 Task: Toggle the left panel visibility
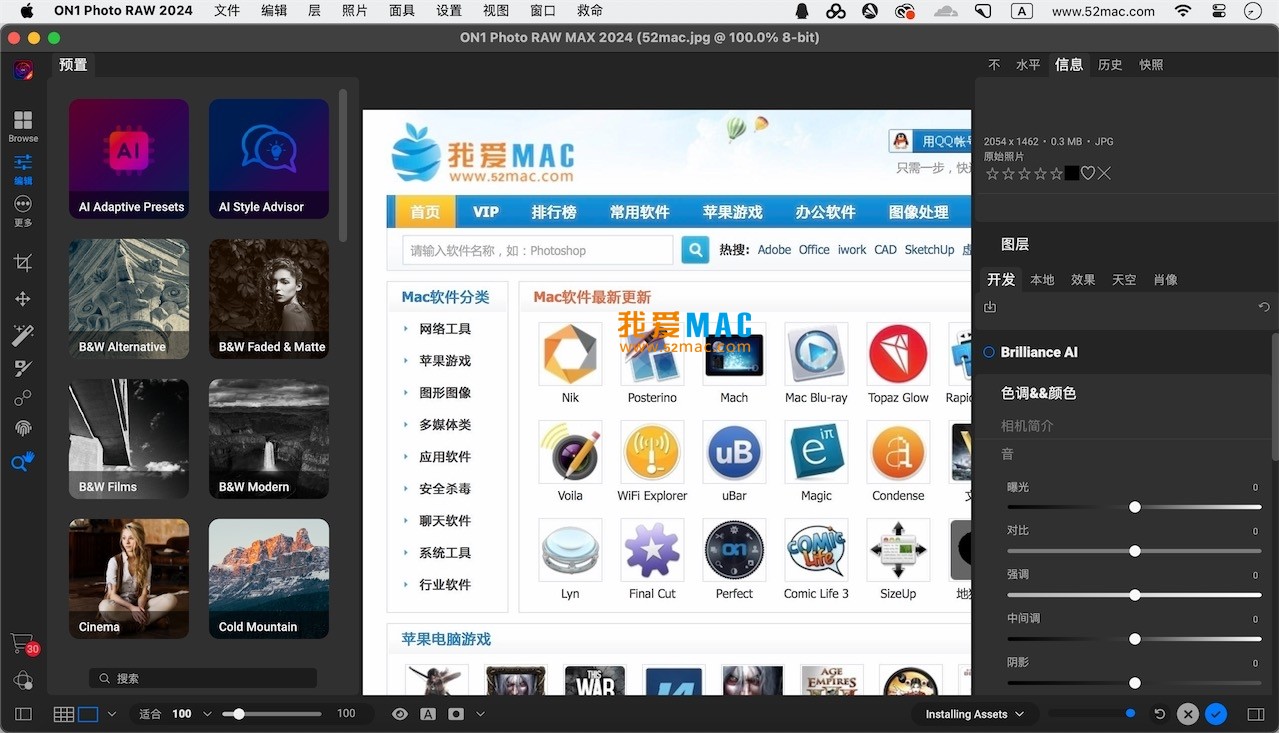[x=23, y=714]
